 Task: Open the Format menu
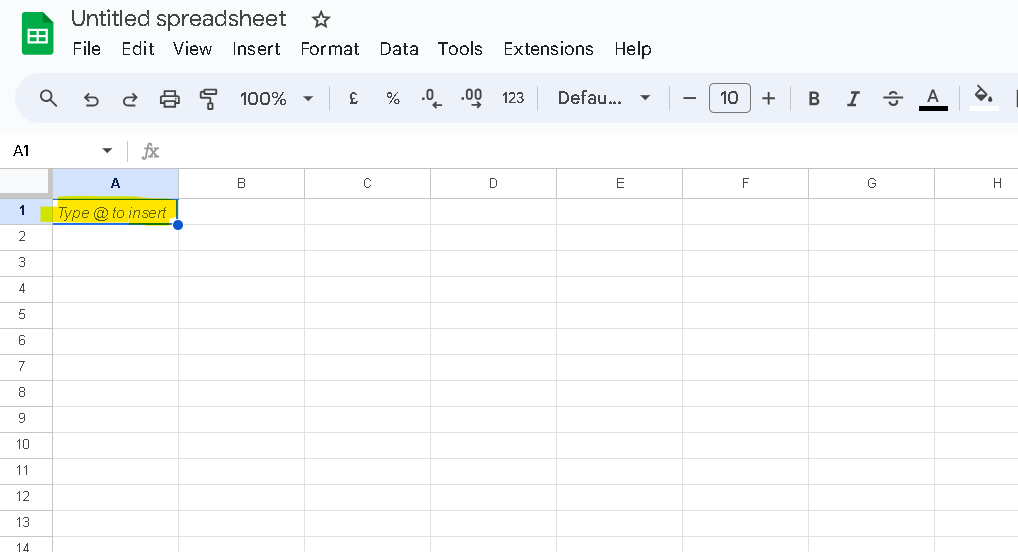pos(330,49)
